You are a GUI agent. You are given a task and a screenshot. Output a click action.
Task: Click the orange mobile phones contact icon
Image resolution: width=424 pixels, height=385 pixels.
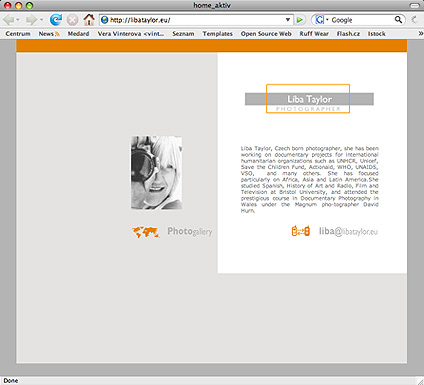(x=301, y=231)
